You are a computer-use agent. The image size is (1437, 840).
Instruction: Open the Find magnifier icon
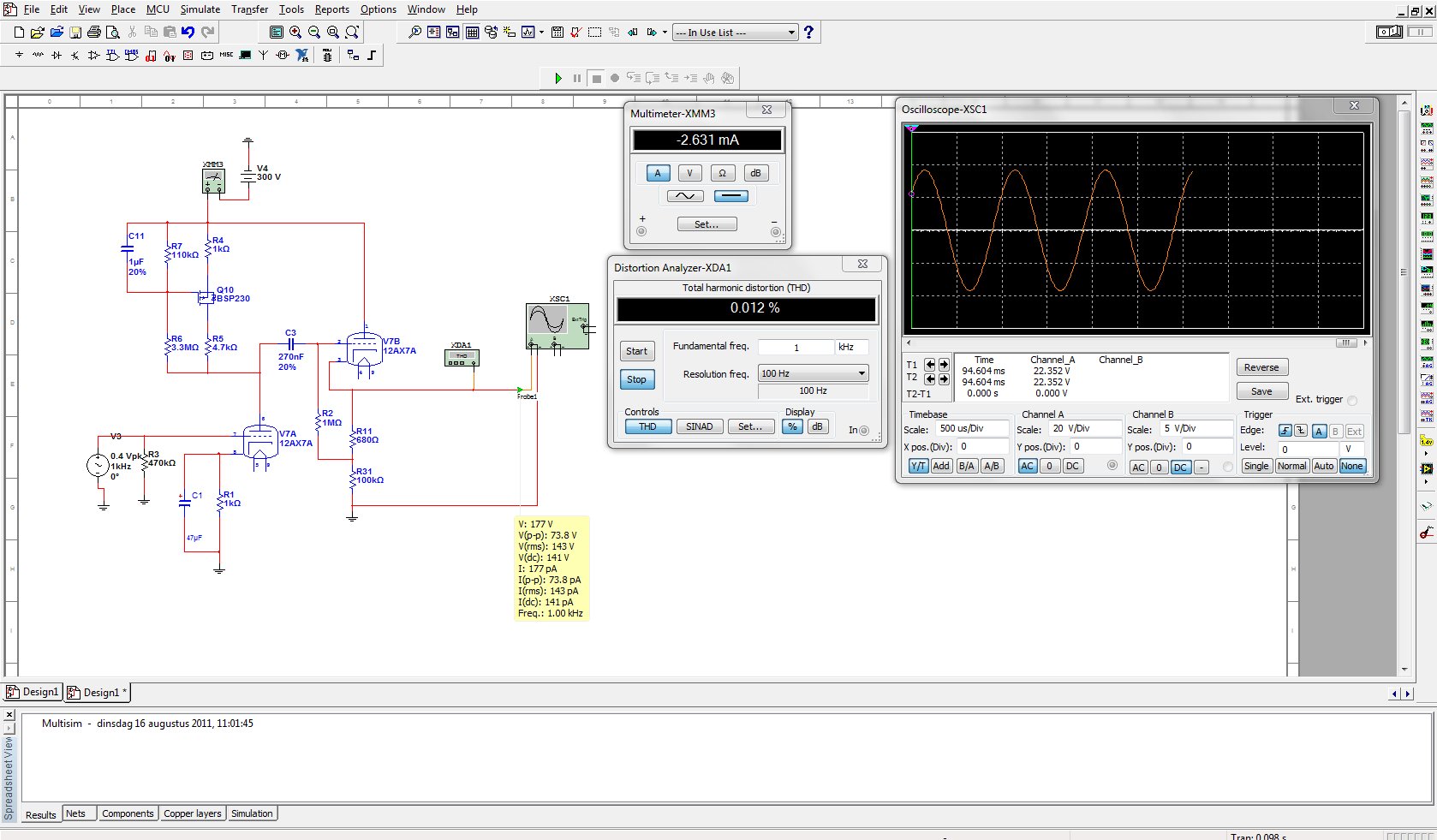[x=415, y=33]
